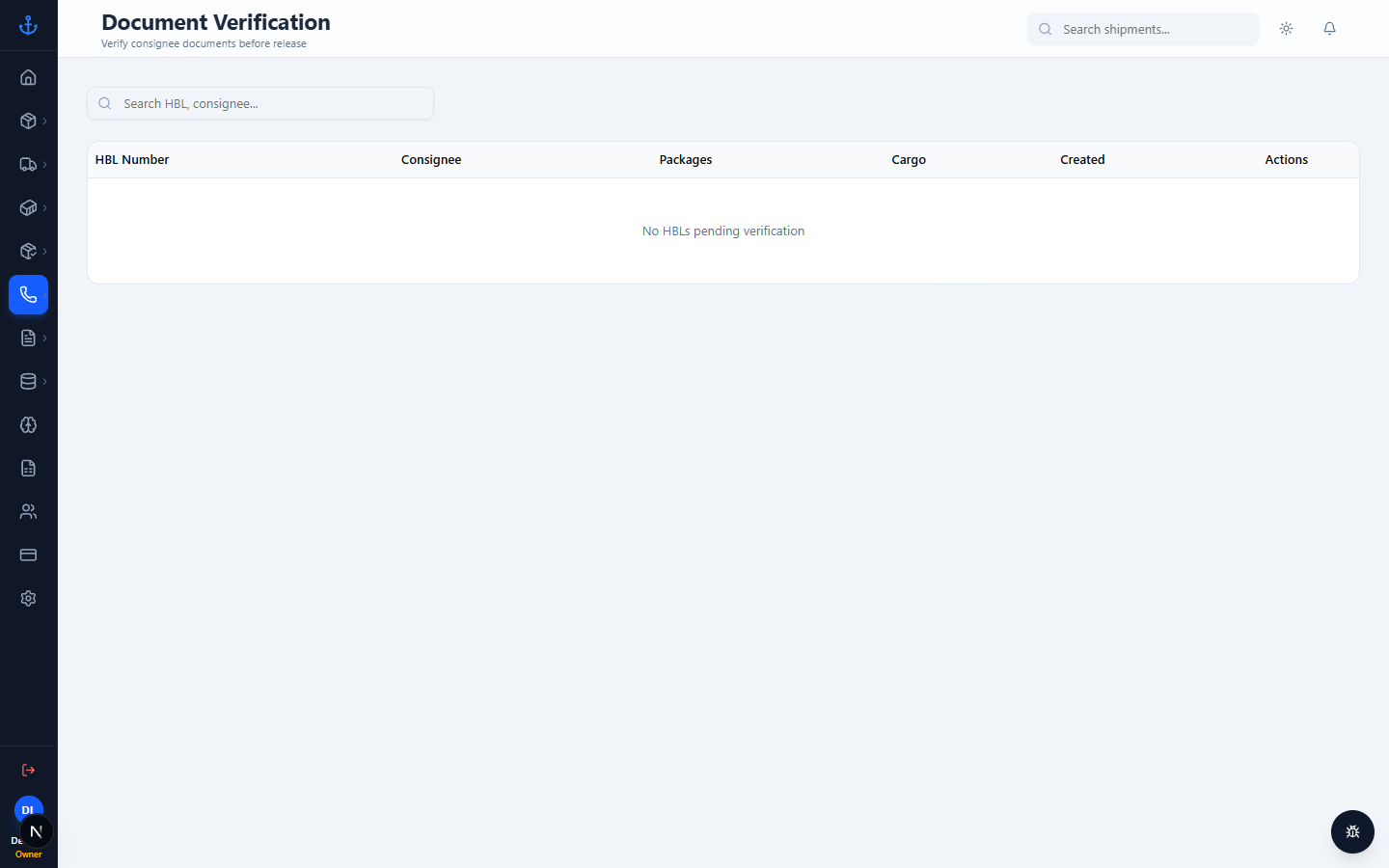Select the active phone sidebar icon
The image size is (1389, 868).
[x=28, y=294]
